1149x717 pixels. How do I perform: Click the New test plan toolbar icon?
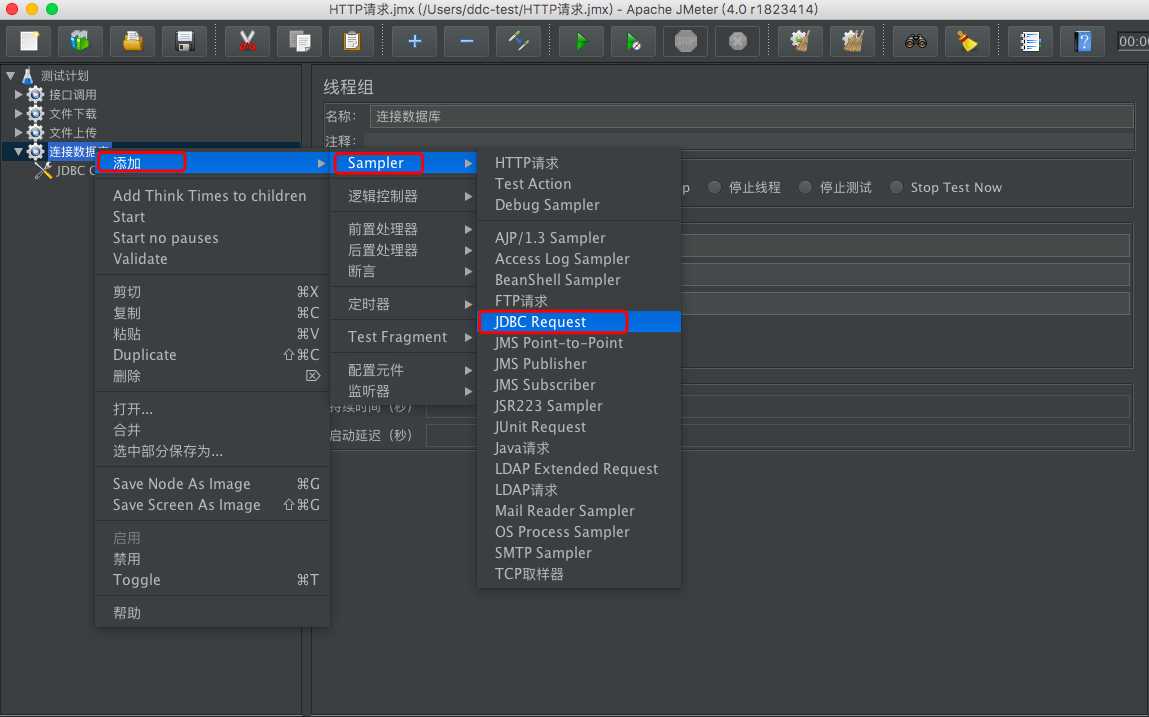pos(29,41)
